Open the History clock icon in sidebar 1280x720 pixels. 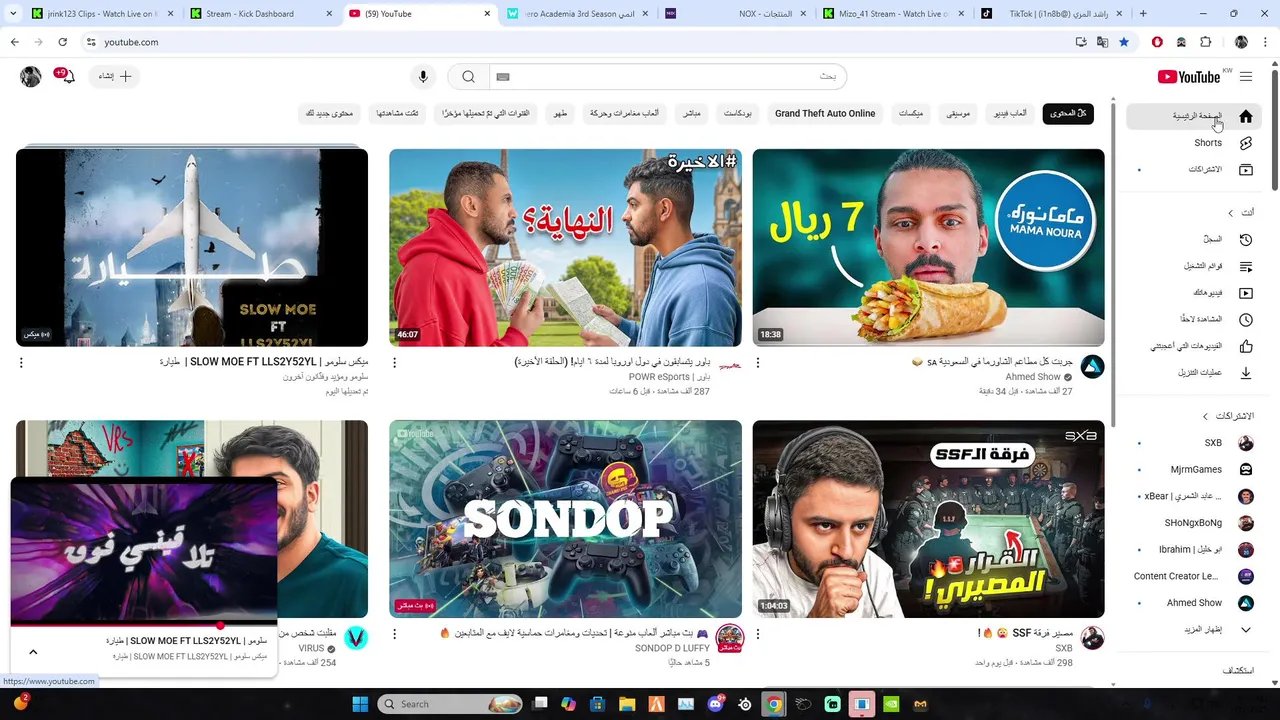(x=1246, y=240)
